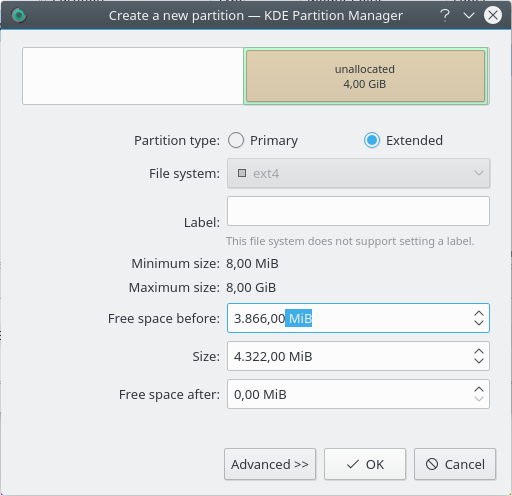Confirm with the OK button
This screenshot has height=496, width=512.
[365, 464]
